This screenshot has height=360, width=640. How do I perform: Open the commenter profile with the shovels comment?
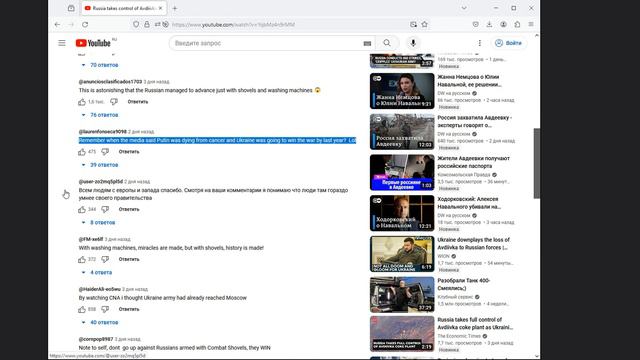(110, 82)
